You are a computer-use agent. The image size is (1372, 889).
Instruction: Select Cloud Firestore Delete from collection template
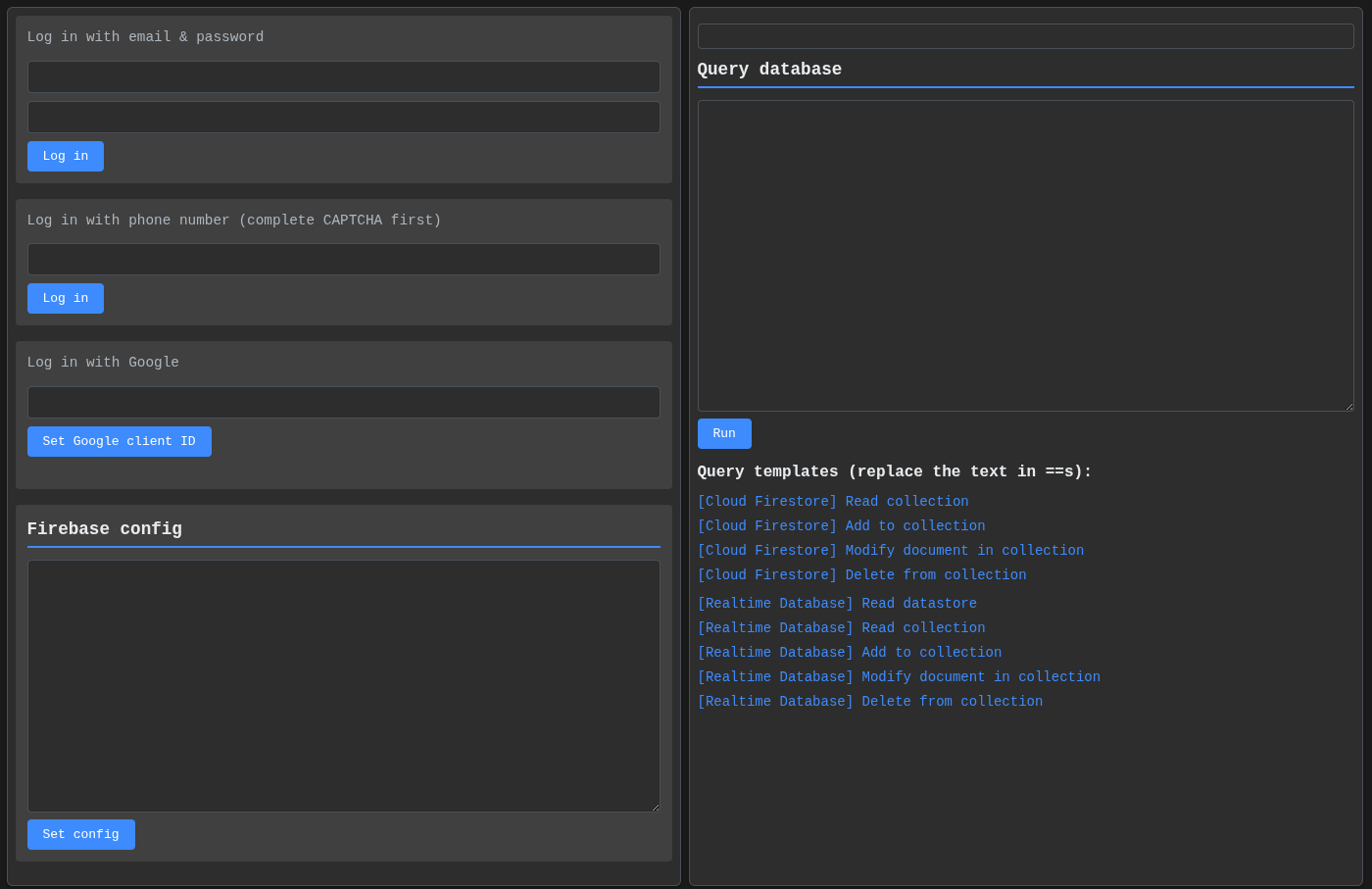click(x=861, y=575)
